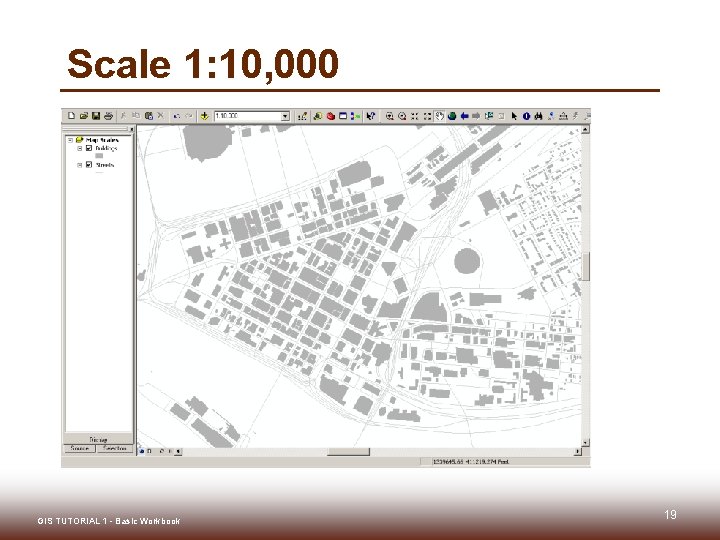The width and height of the screenshot is (720, 540).
Task: Select the Pan hand tool
Action: 439,116
